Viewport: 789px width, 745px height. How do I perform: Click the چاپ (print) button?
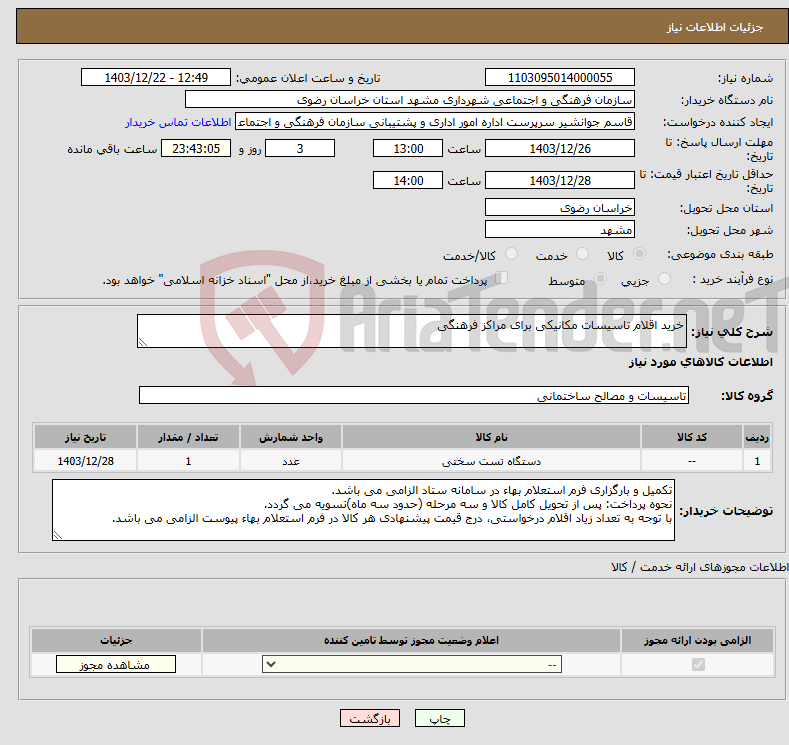pyautogui.click(x=439, y=718)
